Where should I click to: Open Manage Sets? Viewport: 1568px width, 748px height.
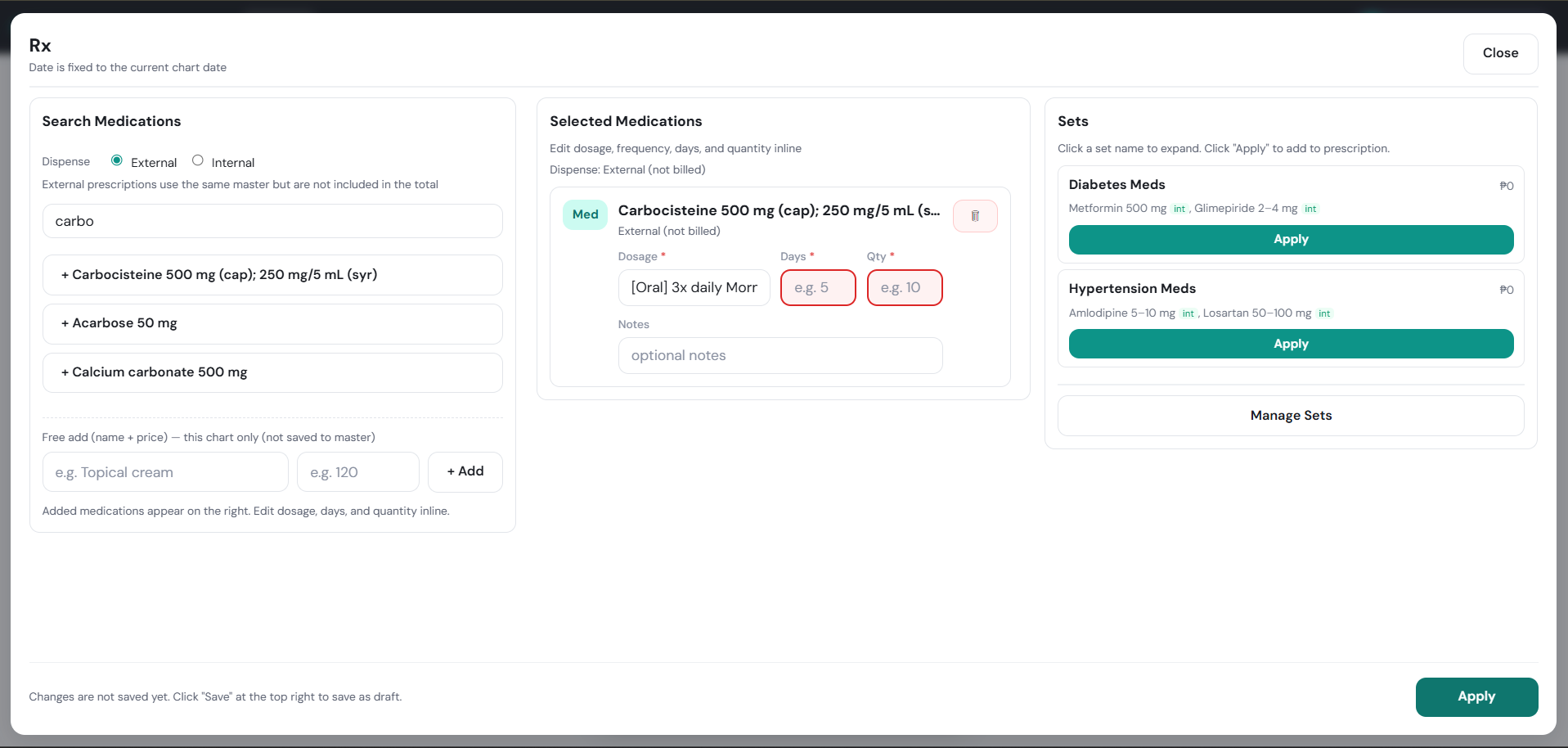pos(1290,416)
